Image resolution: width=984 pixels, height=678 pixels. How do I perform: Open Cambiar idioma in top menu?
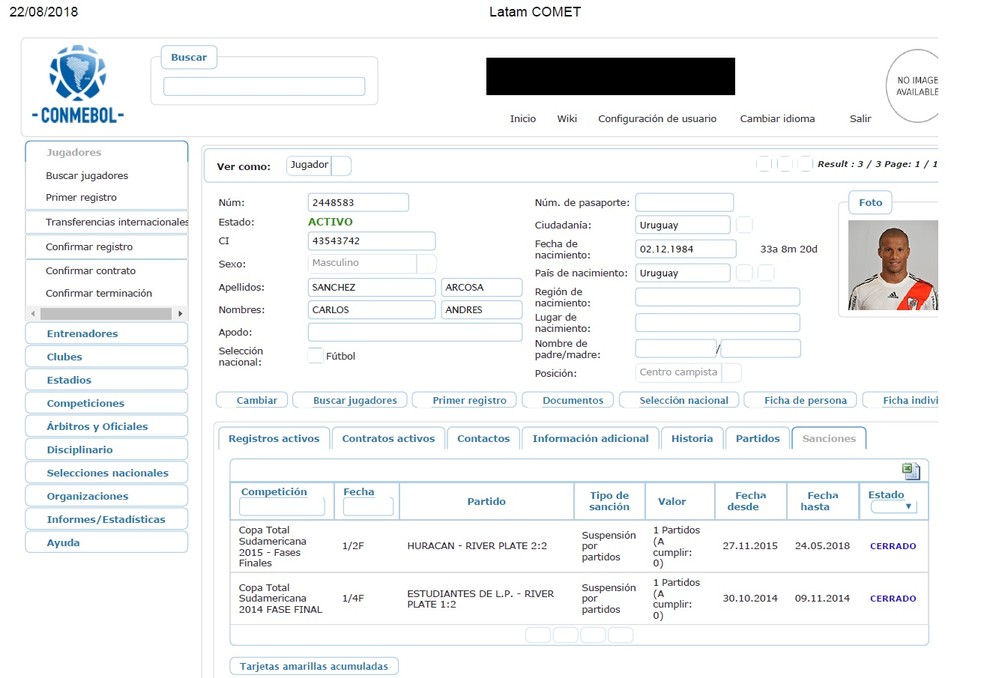777,119
